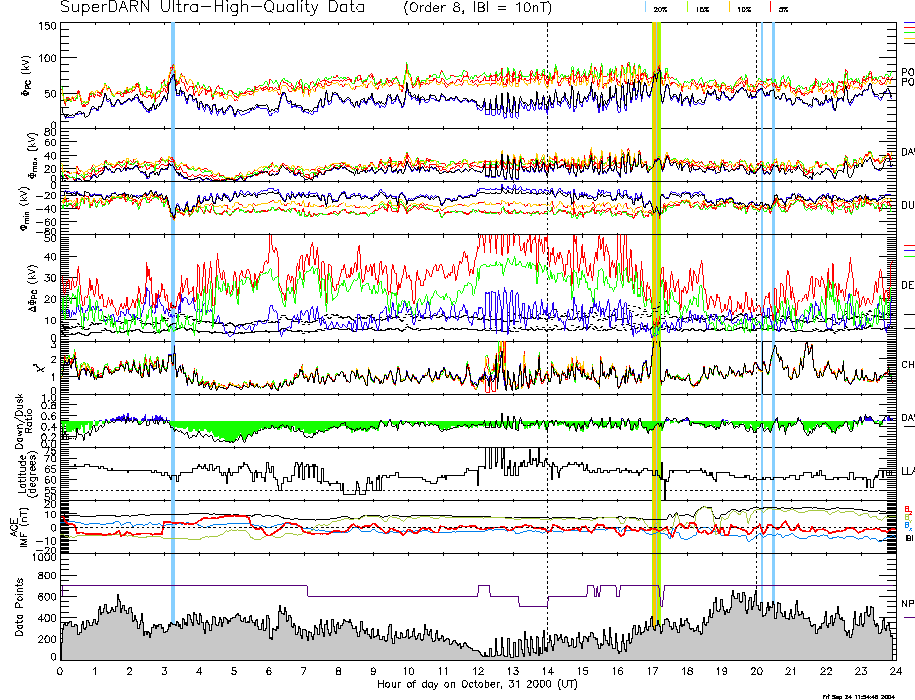Click the 'Fri Sep 24 11:54:48 2004' timestamp
Screen dimensions: 915x700
point(859,696)
